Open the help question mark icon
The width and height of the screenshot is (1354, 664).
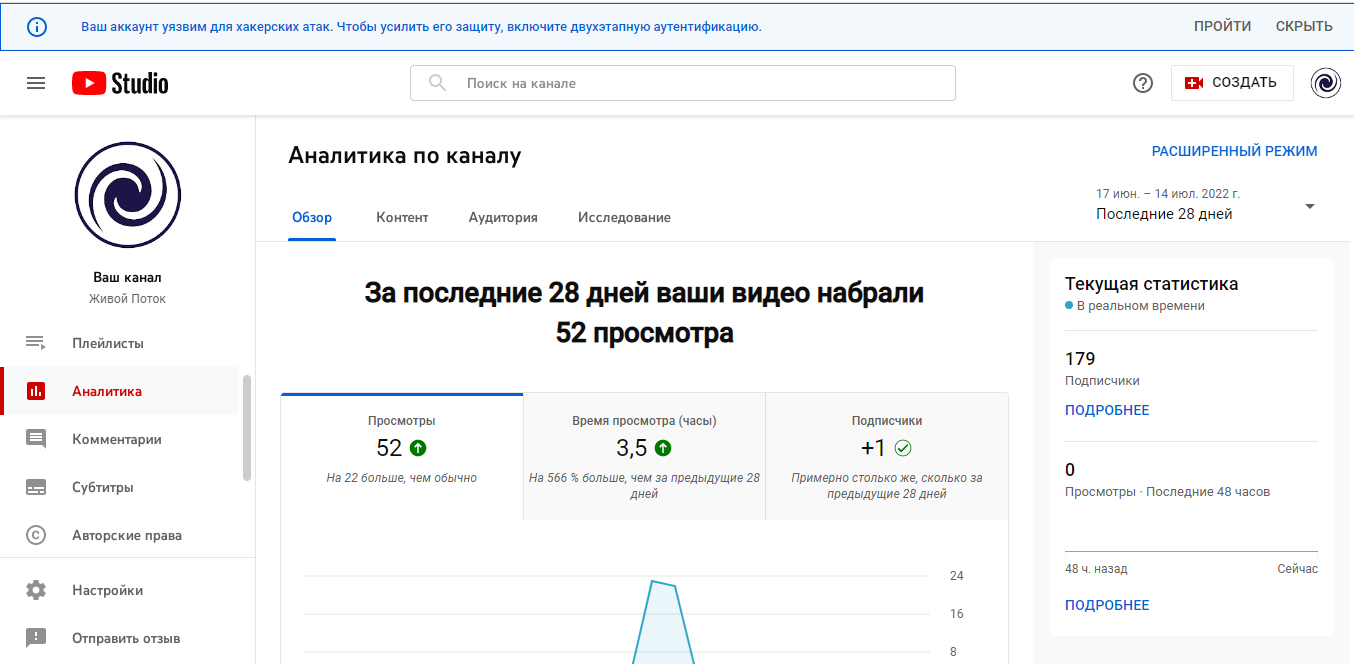click(x=1143, y=83)
